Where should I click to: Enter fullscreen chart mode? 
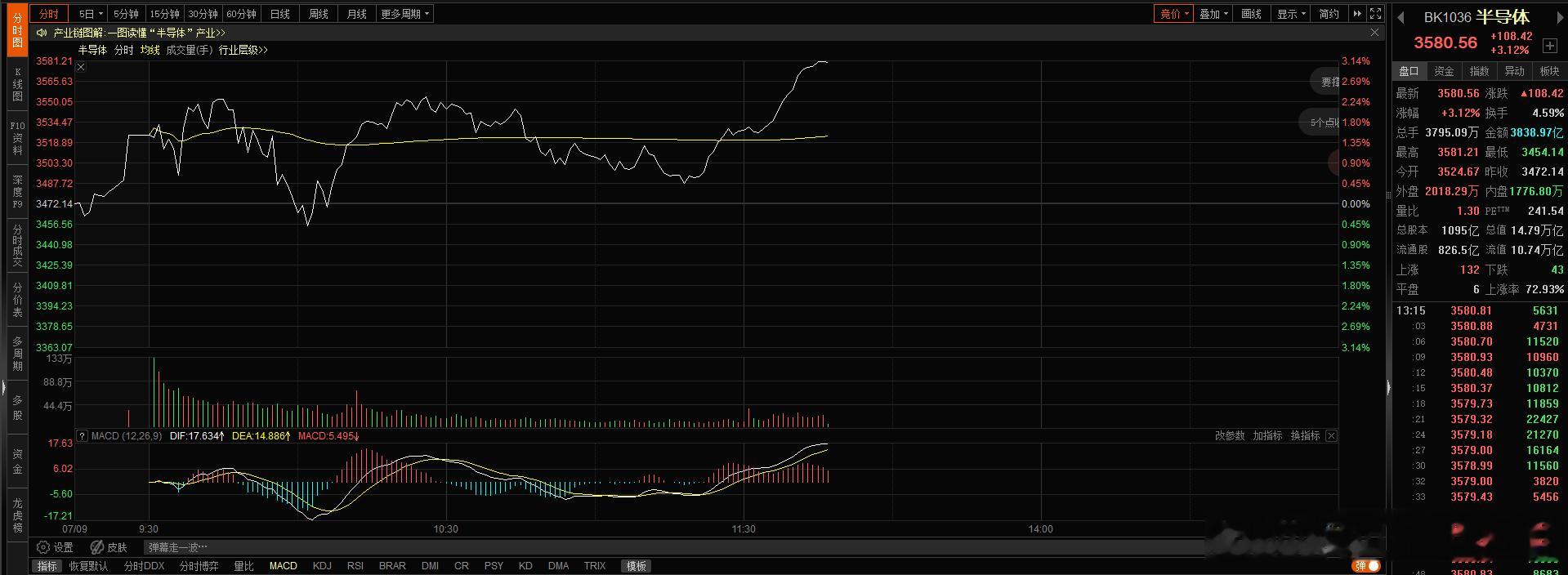pyautogui.click(x=1375, y=14)
